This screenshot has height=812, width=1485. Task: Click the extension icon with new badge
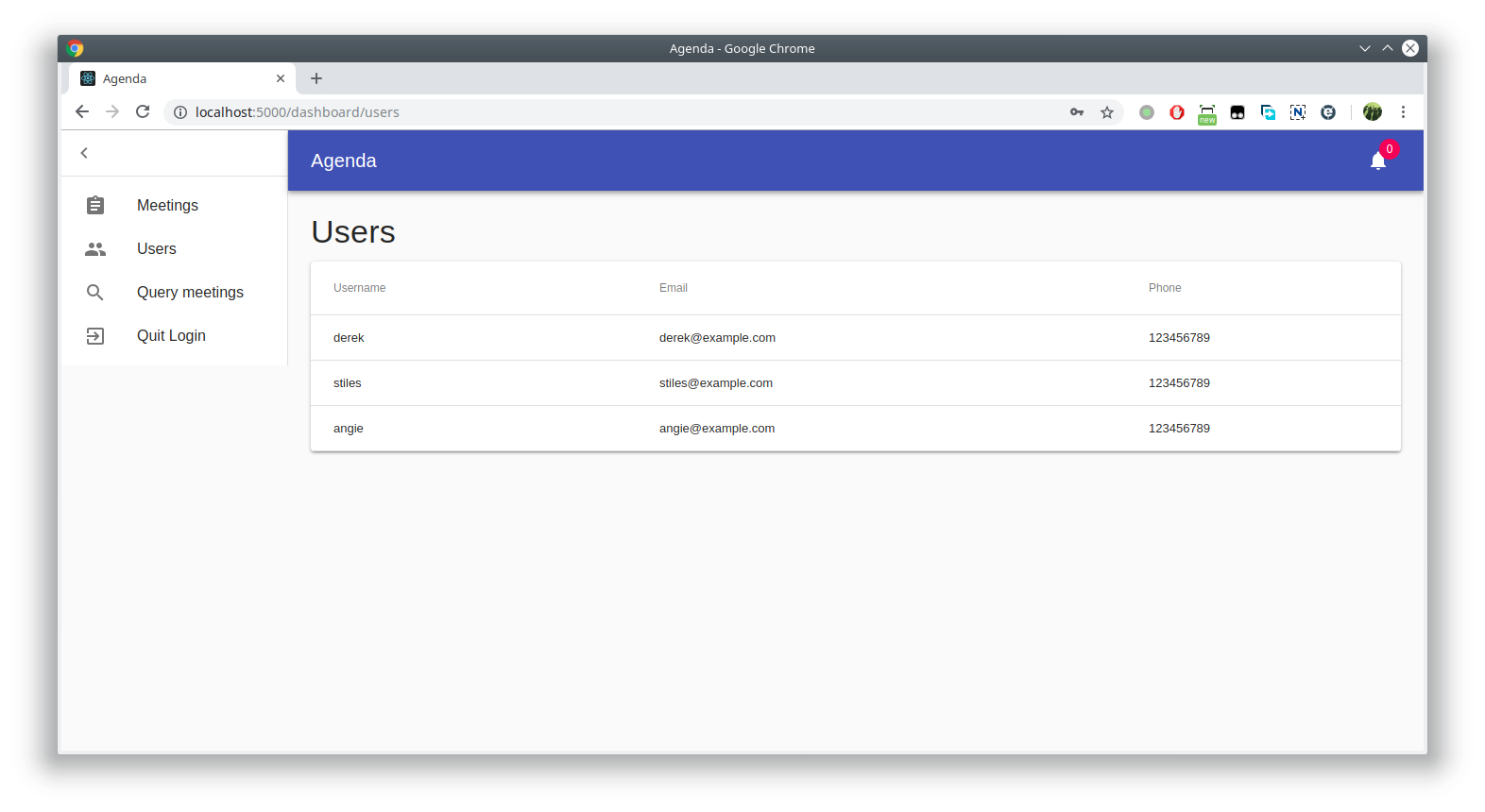coord(1207,113)
